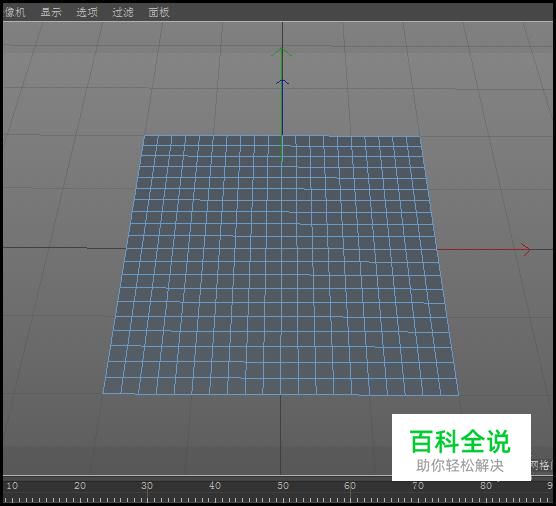The height and width of the screenshot is (506, 556).
Task: Click the 百科全说 watermark logo
Action: [461, 447]
